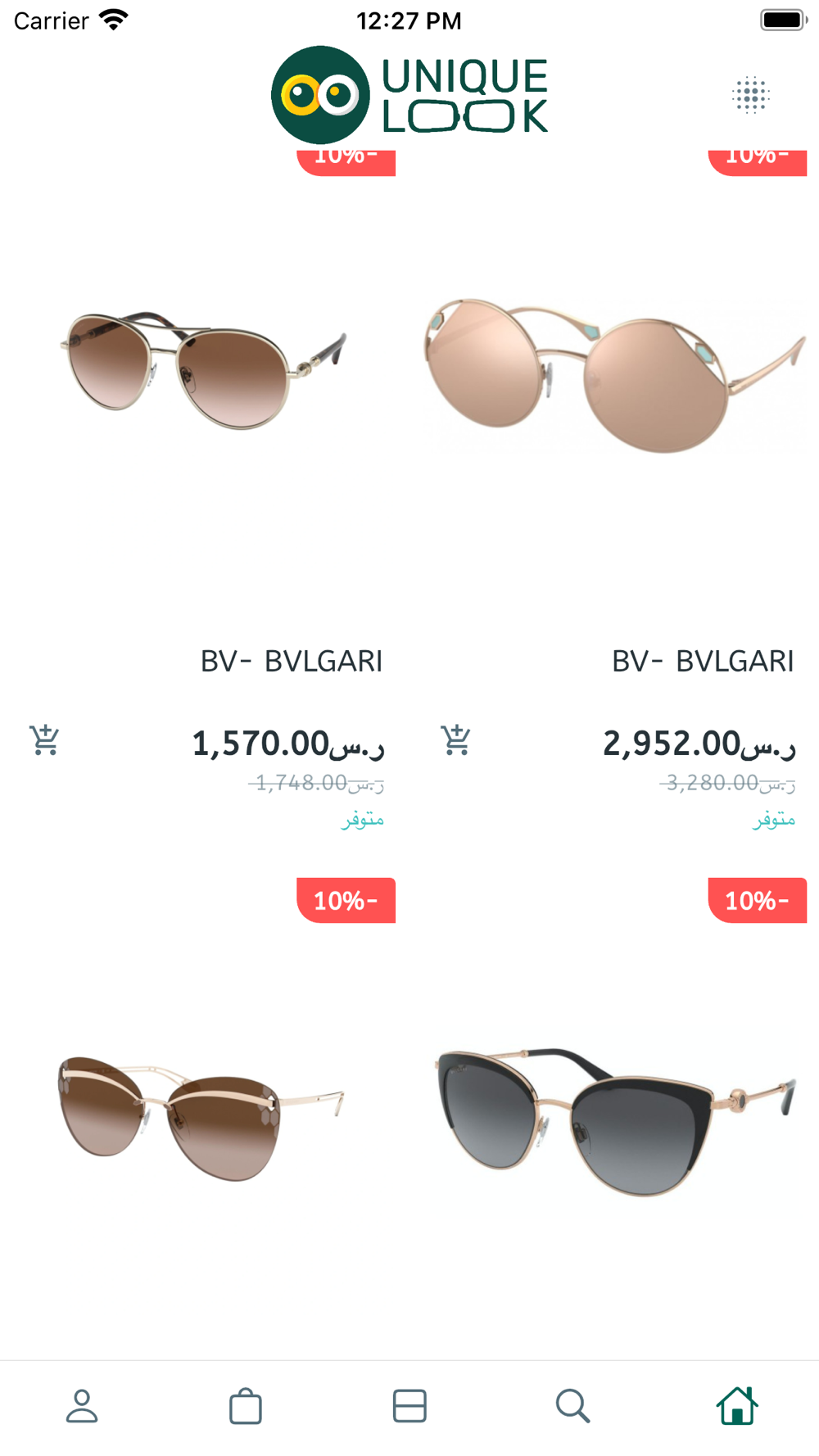View the black cat-eye sunglasses image
The image size is (819, 1456).
click(x=615, y=1121)
